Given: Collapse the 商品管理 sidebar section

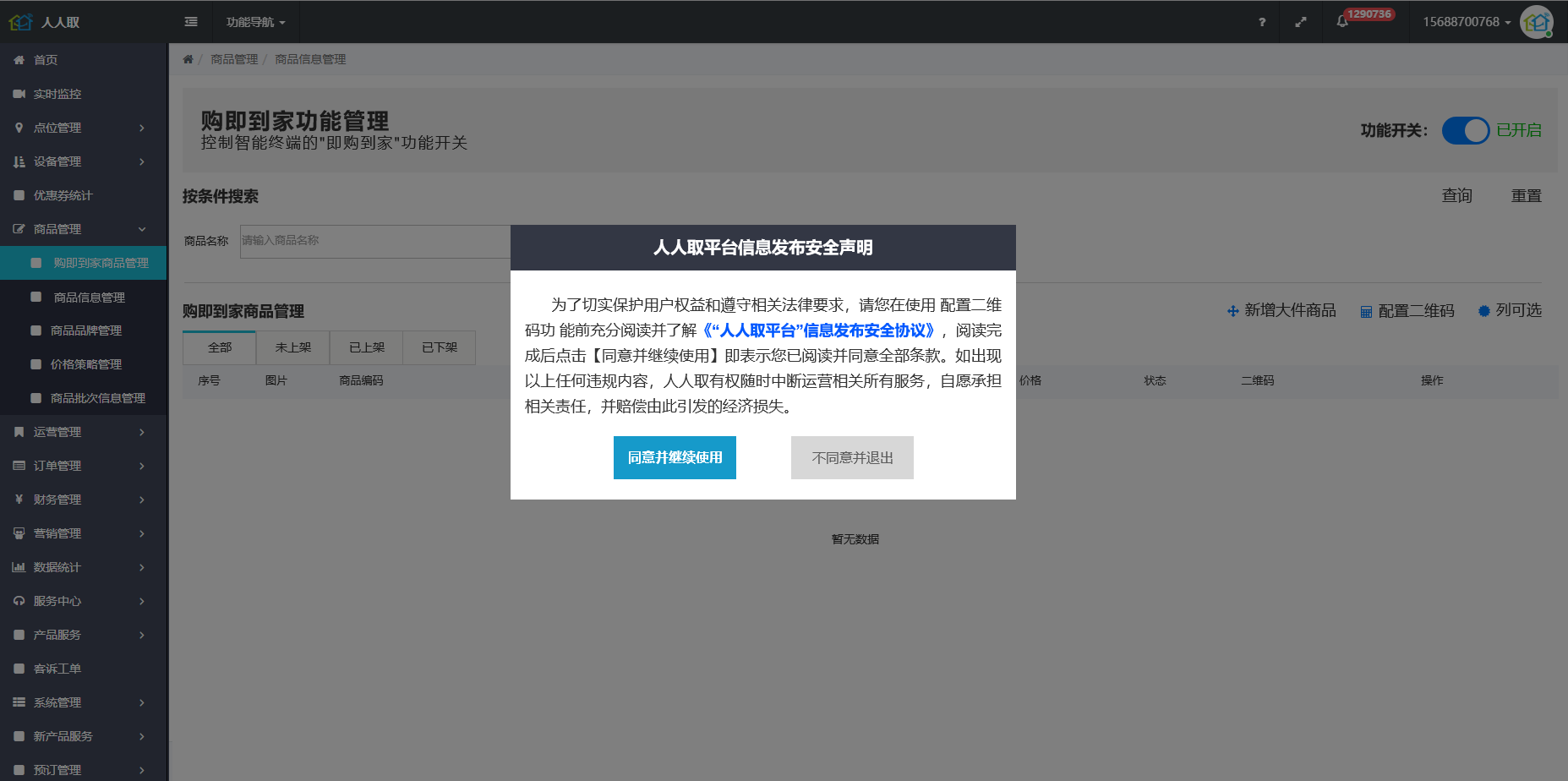Looking at the screenshot, I should [83, 229].
